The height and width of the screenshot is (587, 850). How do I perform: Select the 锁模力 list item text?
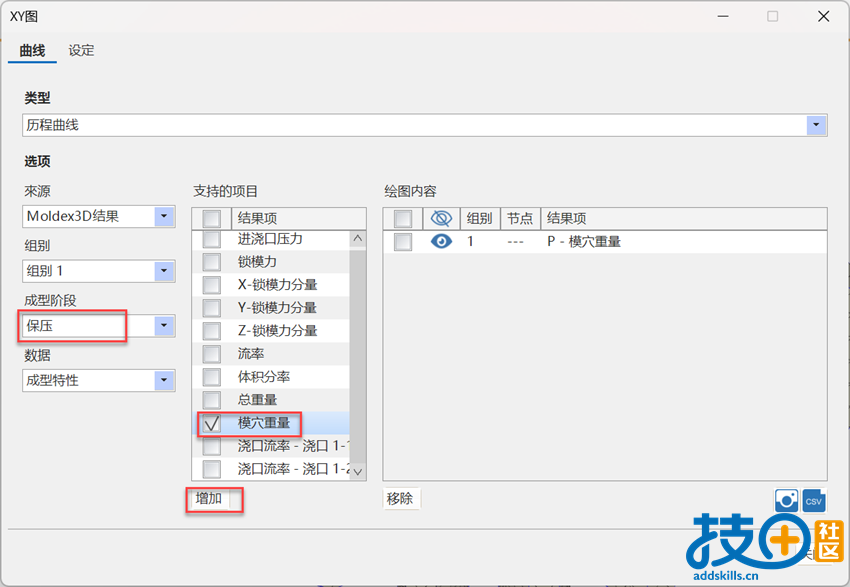257,262
